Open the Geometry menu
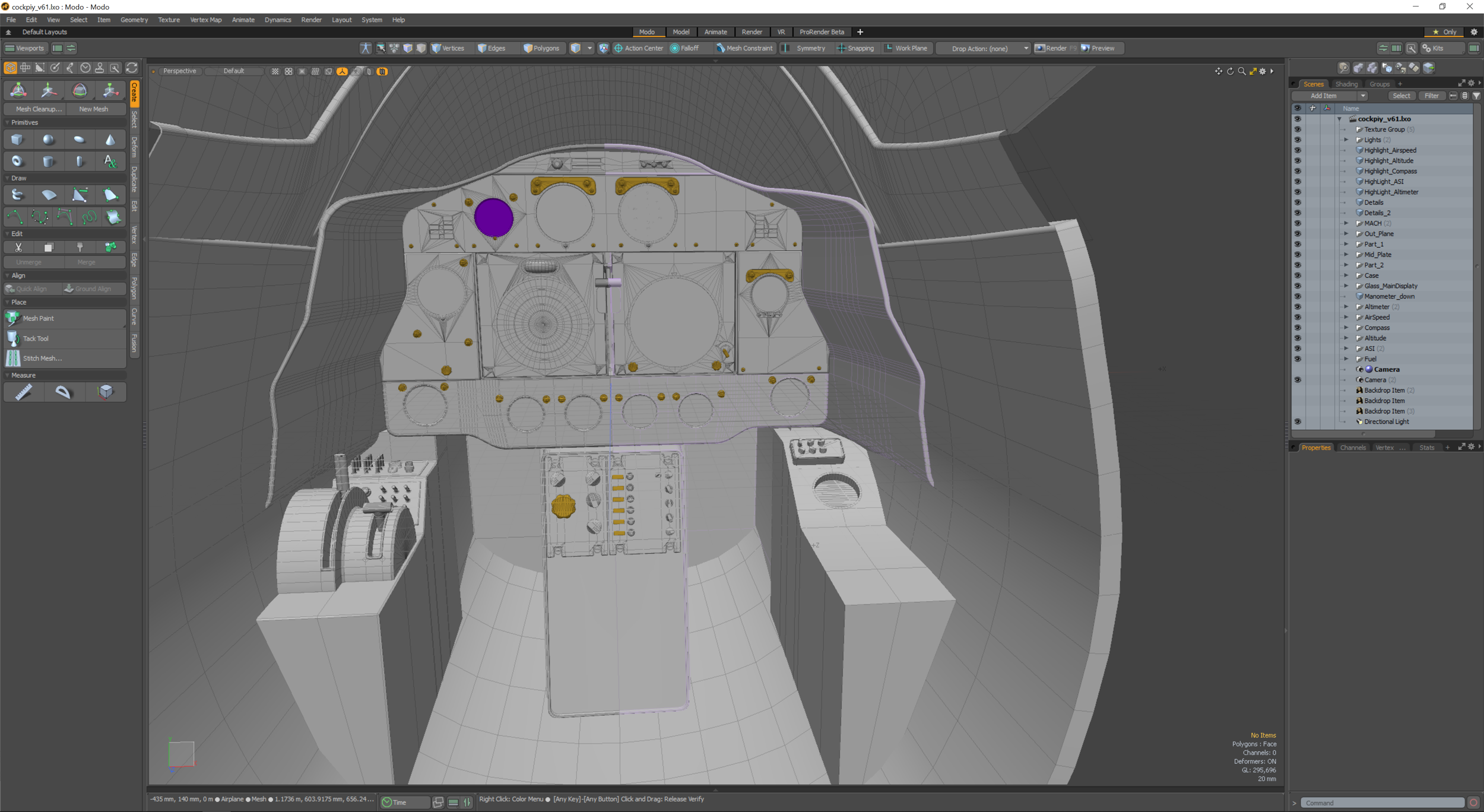Screen dimensions: 1484x812 tap(134, 20)
